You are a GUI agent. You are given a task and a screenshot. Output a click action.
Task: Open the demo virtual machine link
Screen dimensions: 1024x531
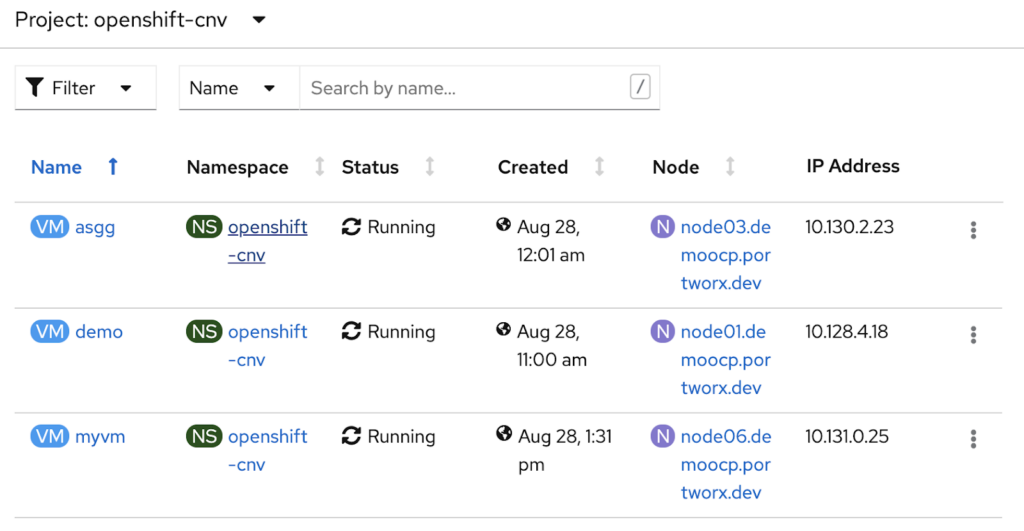pyautogui.click(x=99, y=332)
